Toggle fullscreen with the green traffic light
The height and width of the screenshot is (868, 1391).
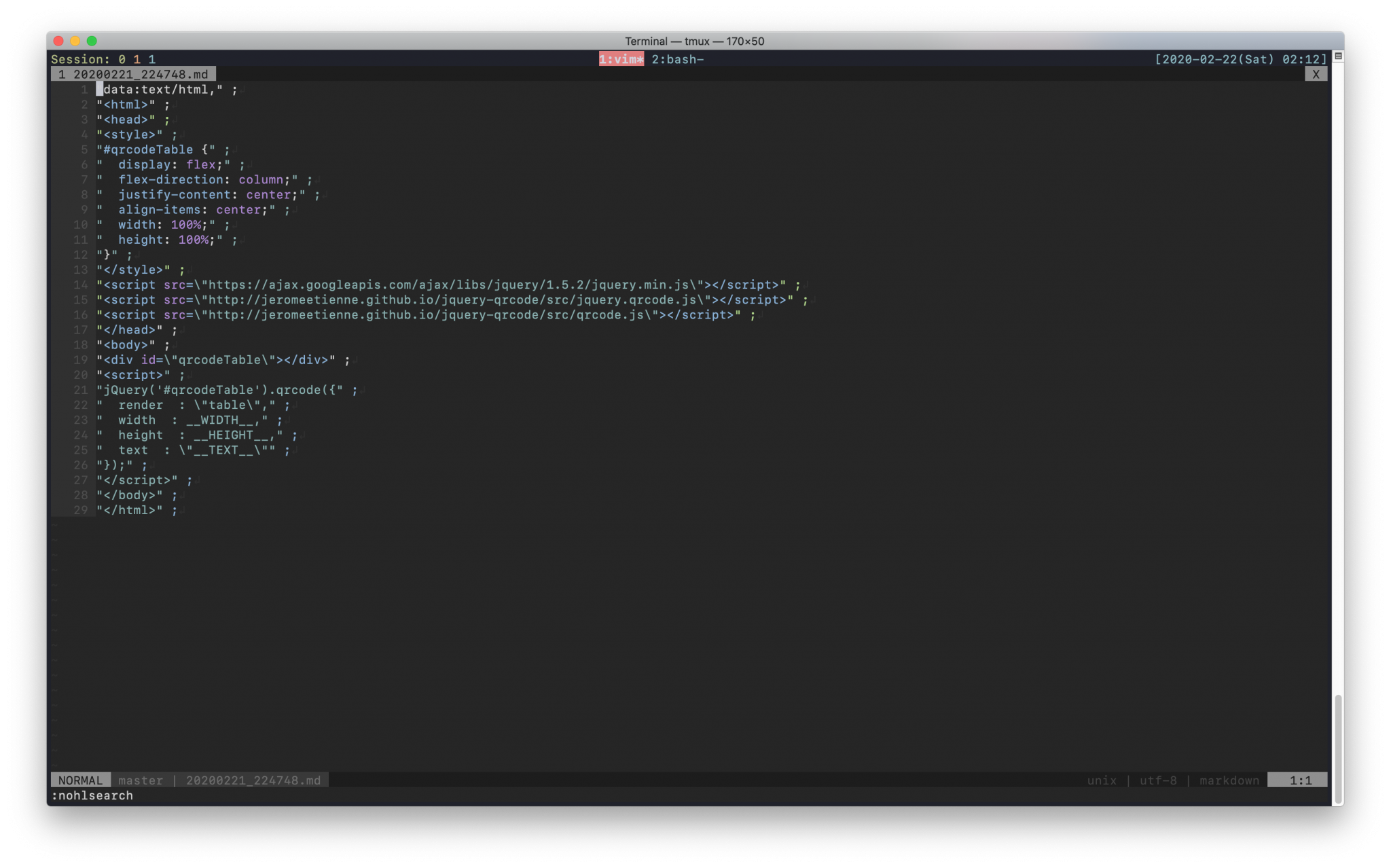coord(92,41)
